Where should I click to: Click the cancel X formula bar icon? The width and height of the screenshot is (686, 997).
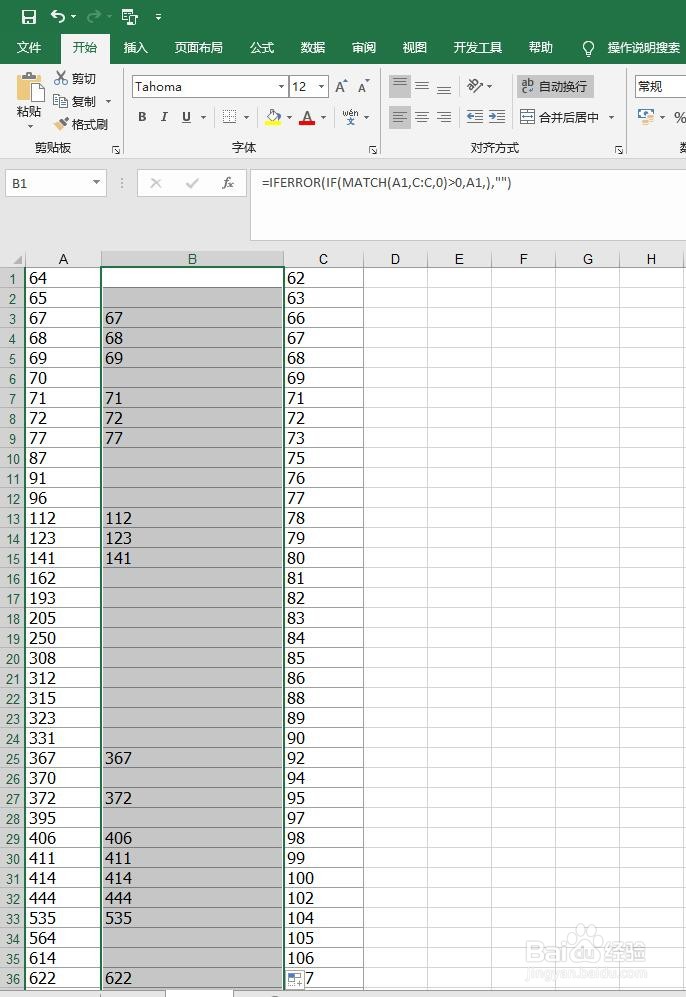click(156, 183)
